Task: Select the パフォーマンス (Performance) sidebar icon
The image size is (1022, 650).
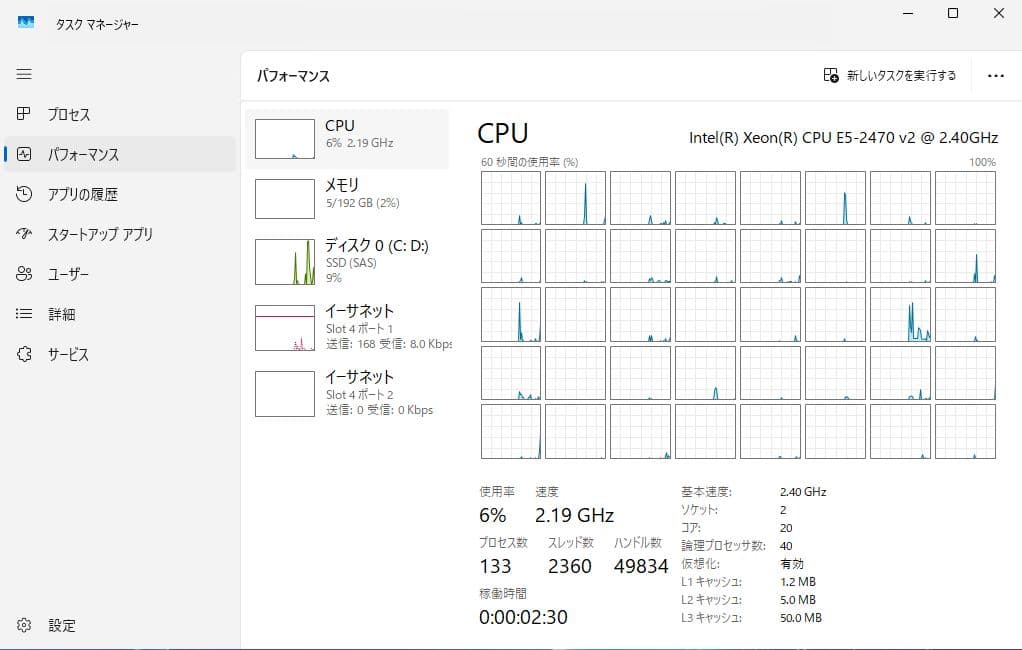Action: click(x=24, y=154)
